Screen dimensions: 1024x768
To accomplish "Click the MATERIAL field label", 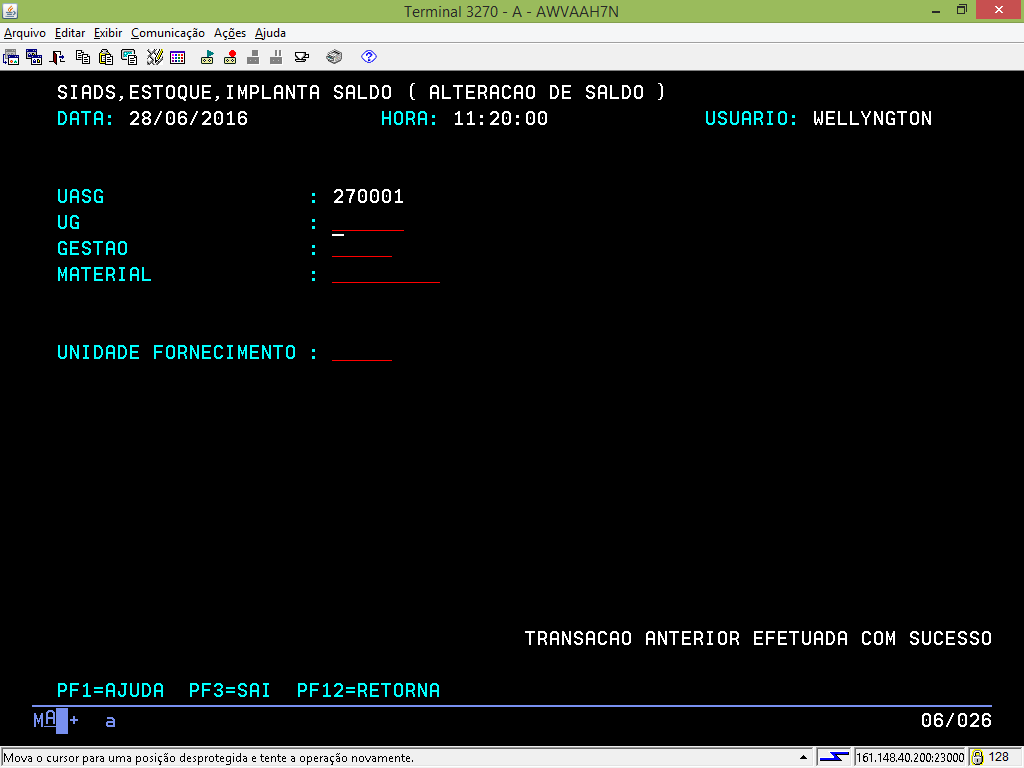I will tap(104, 275).
